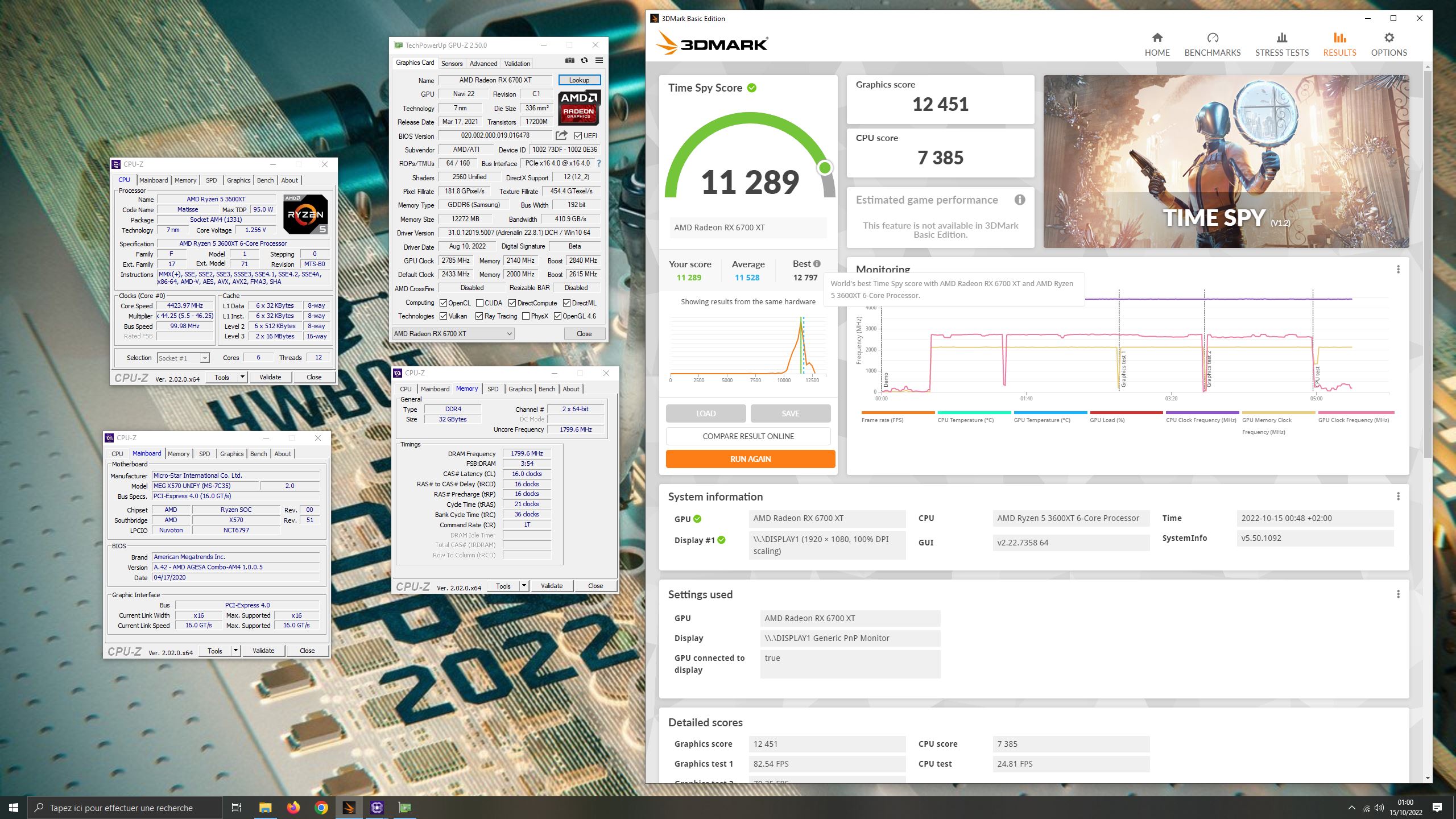The width and height of the screenshot is (1456, 819).
Task: Switch to the Advanced tab in GPU-Z
Action: [483, 63]
